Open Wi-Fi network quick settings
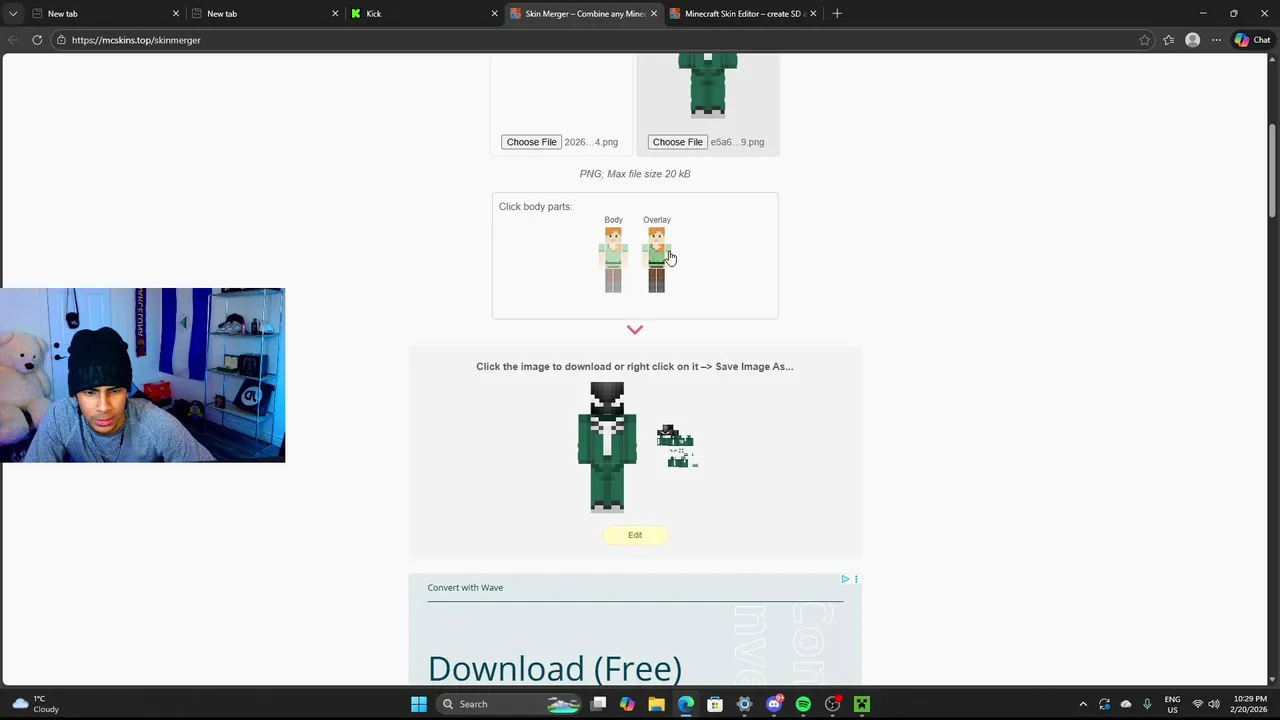 click(1198, 704)
